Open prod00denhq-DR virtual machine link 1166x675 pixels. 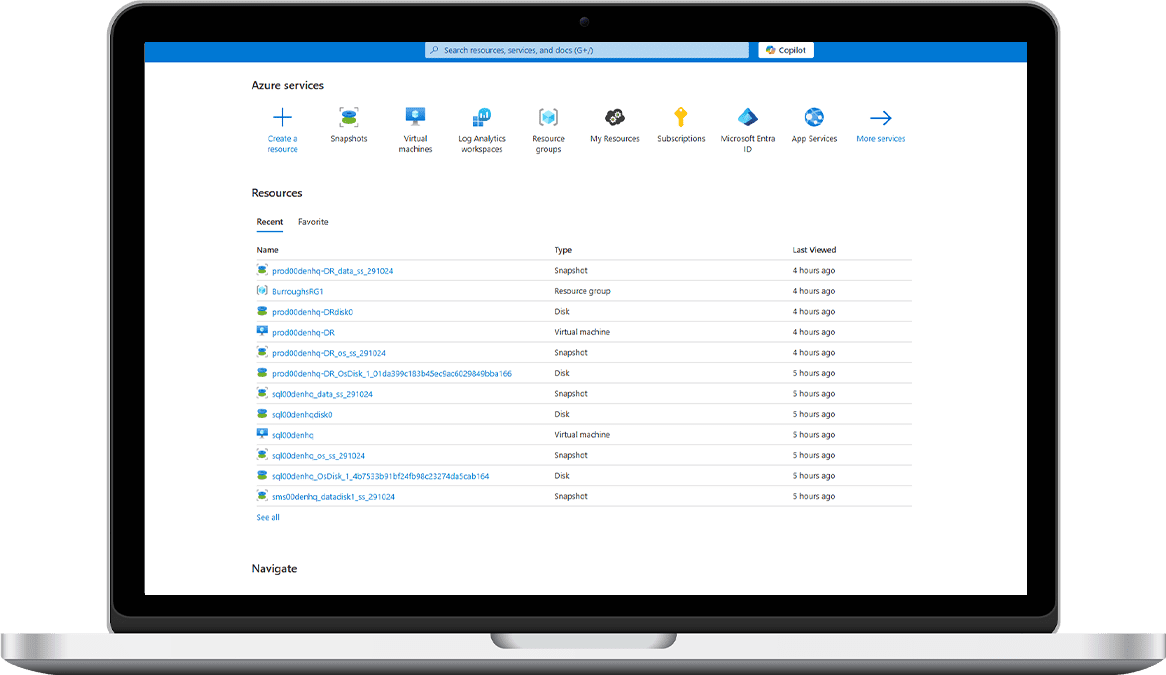click(x=303, y=332)
